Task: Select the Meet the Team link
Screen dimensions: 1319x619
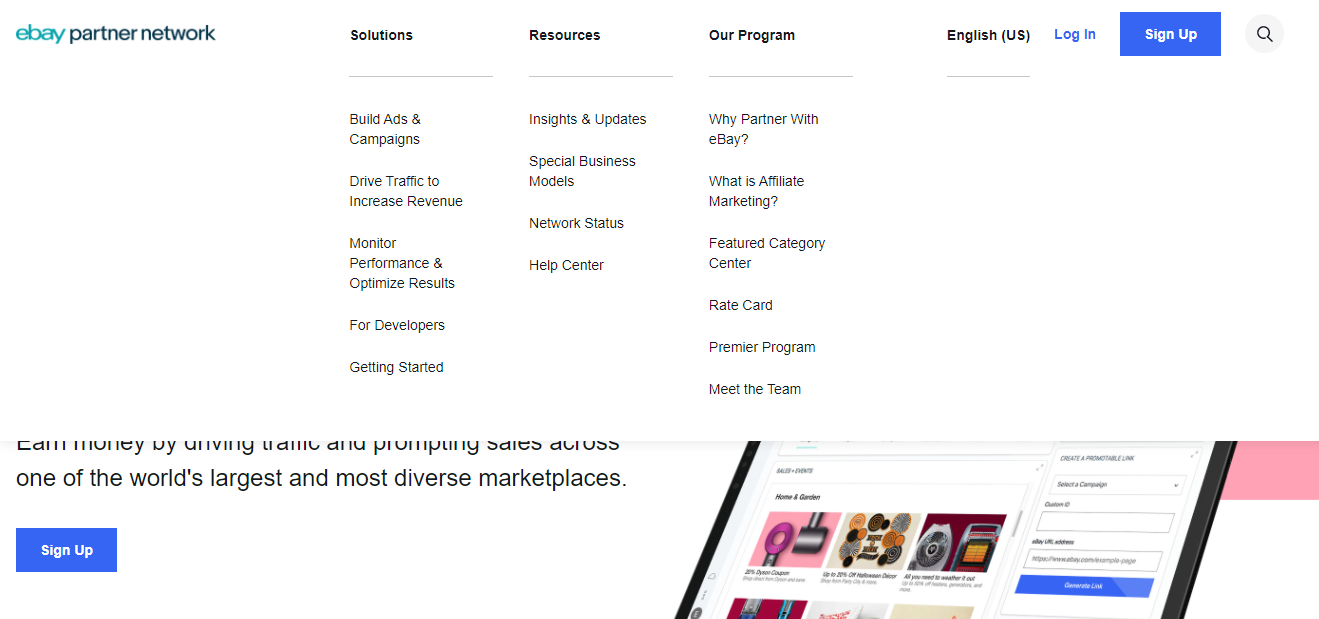Action: pyautogui.click(x=755, y=389)
